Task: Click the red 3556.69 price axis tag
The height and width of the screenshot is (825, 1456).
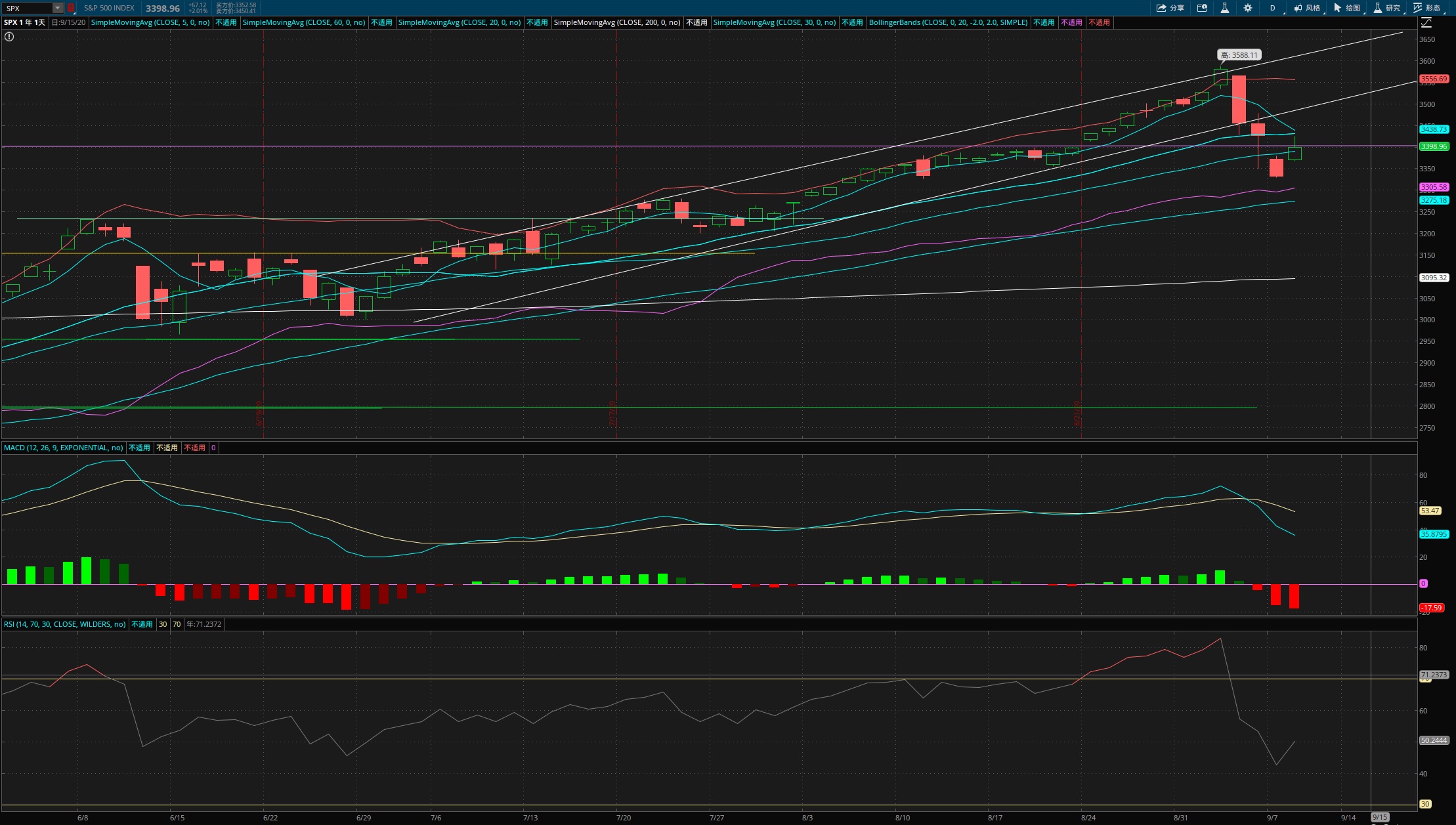Action: (1434, 79)
